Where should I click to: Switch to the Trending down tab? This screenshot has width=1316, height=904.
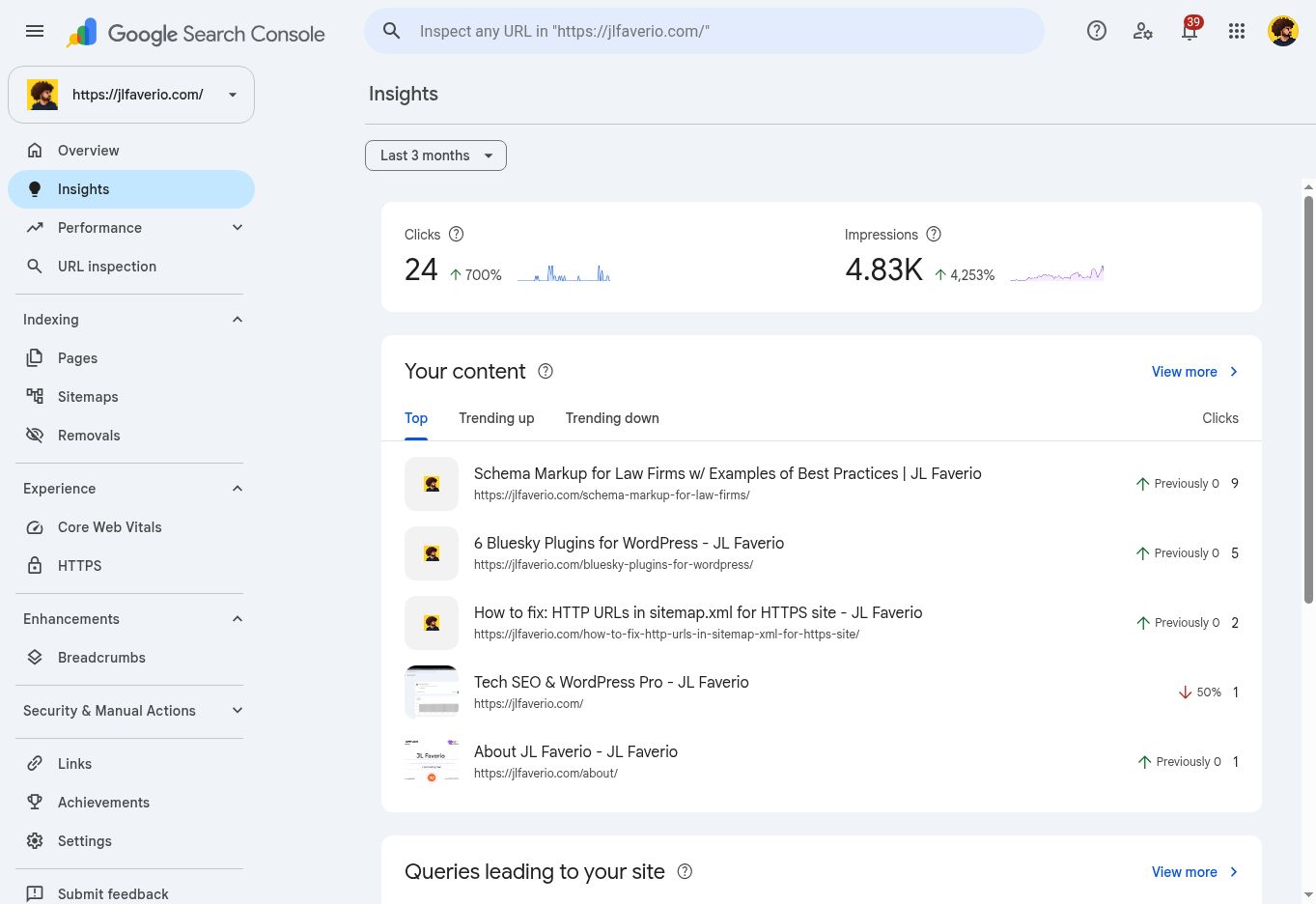(x=612, y=418)
